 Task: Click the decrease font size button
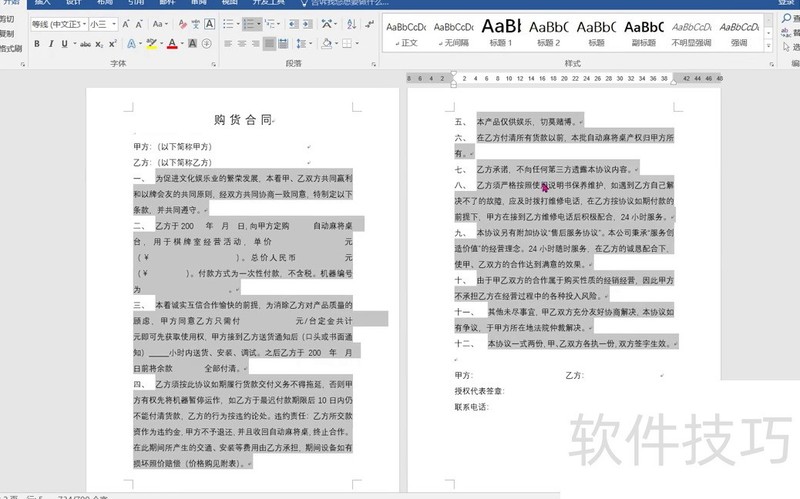[x=139, y=24]
